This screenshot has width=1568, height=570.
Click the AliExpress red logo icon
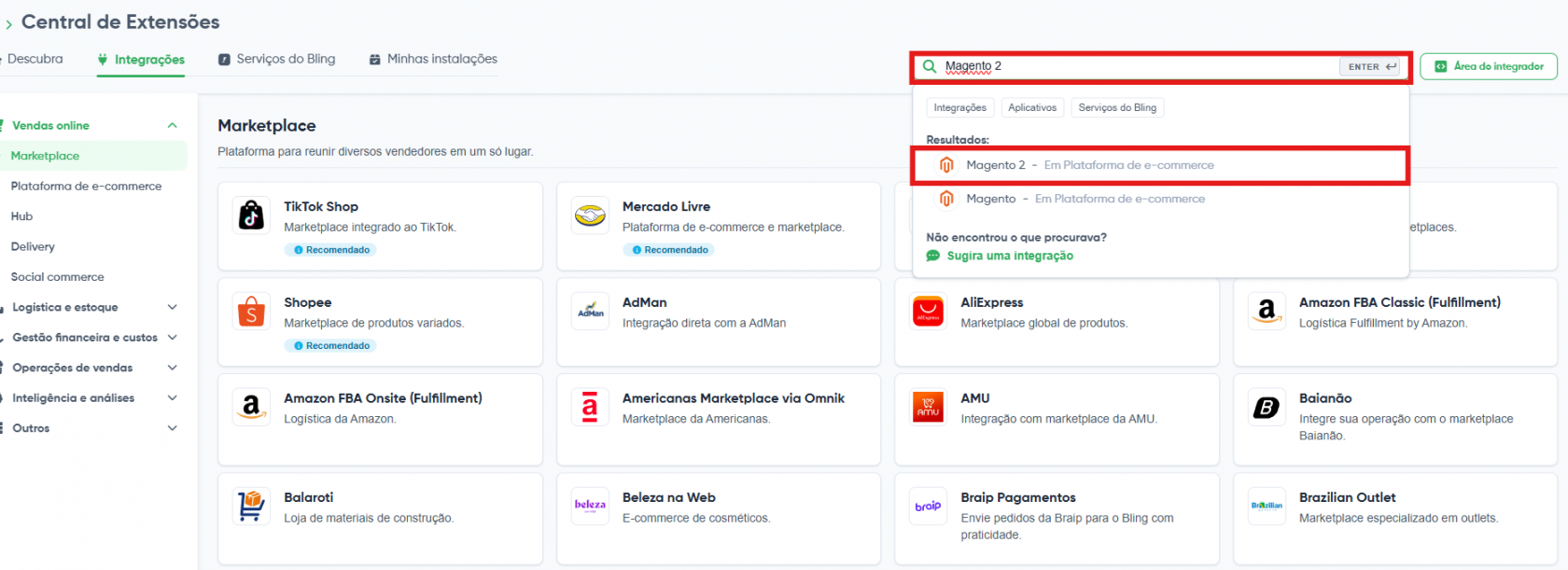click(928, 312)
